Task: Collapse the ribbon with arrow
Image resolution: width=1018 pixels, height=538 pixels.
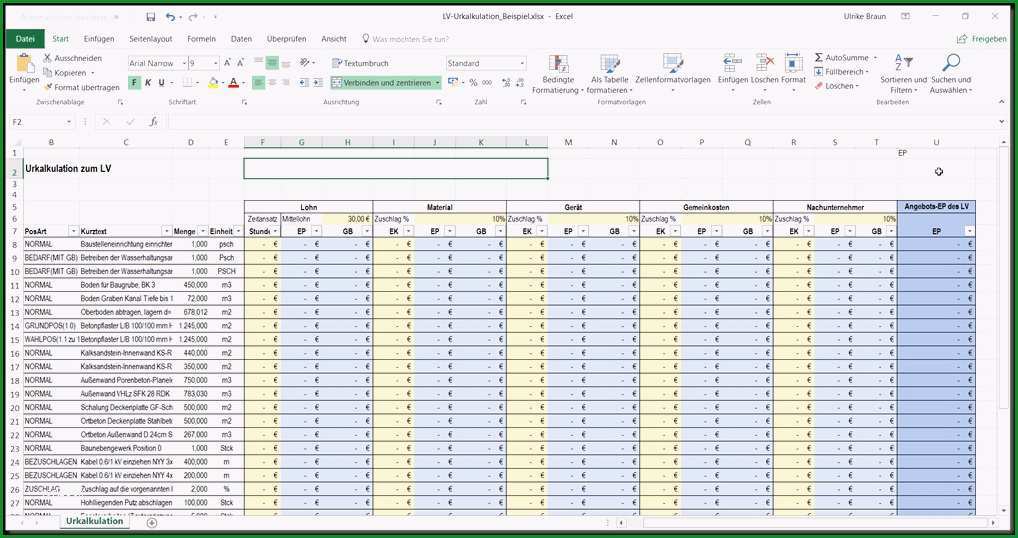Action: (x=1002, y=103)
